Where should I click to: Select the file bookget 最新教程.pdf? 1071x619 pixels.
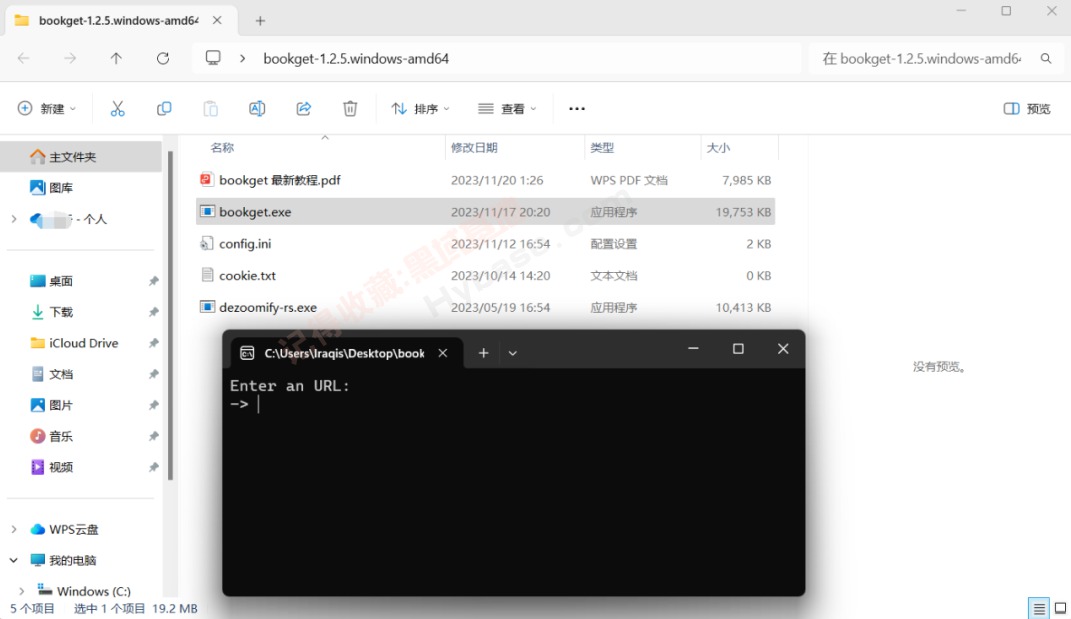[485, 180]
